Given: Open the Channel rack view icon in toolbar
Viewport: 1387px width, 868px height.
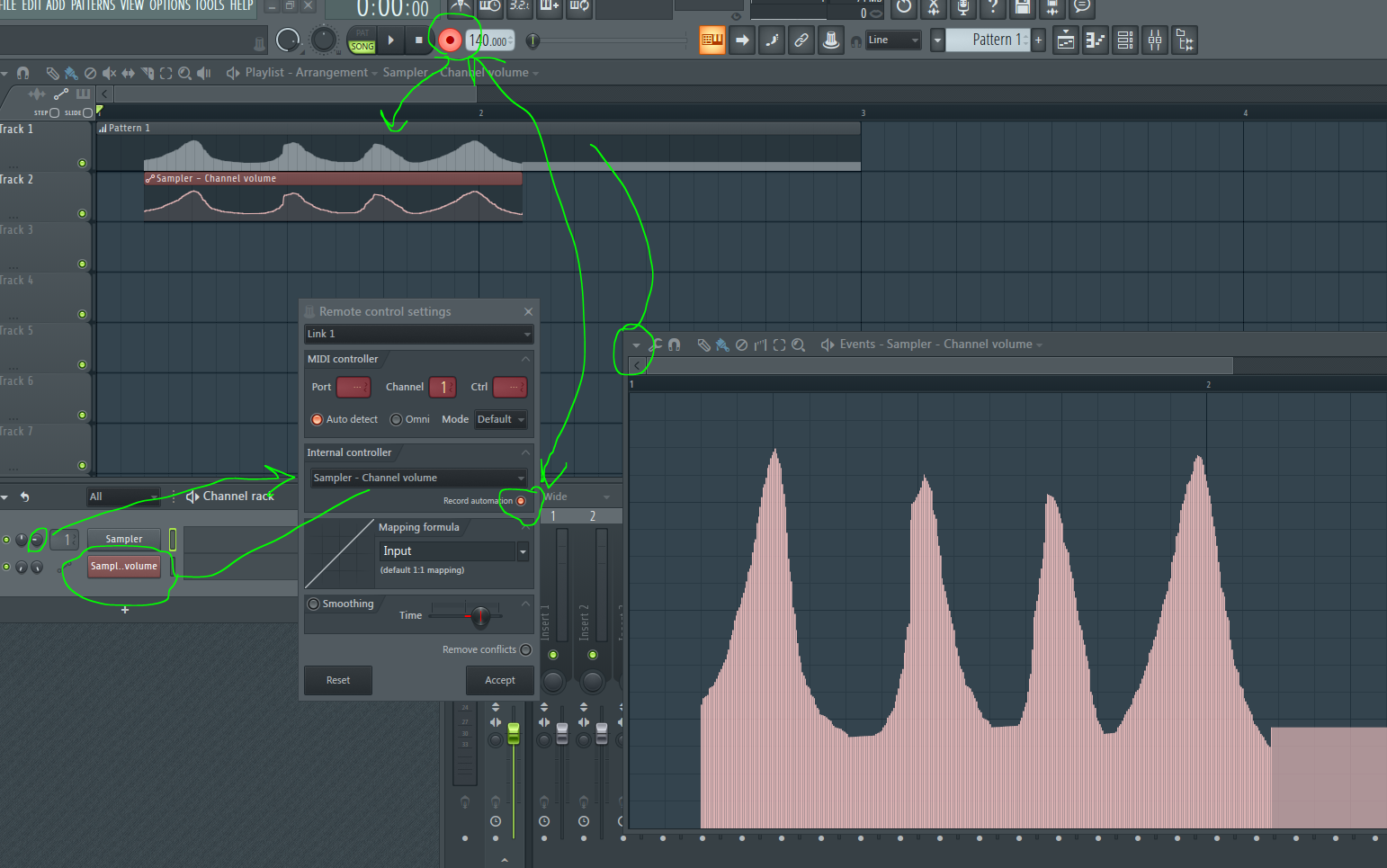Looking at the screenshot, I should 1125,40.
